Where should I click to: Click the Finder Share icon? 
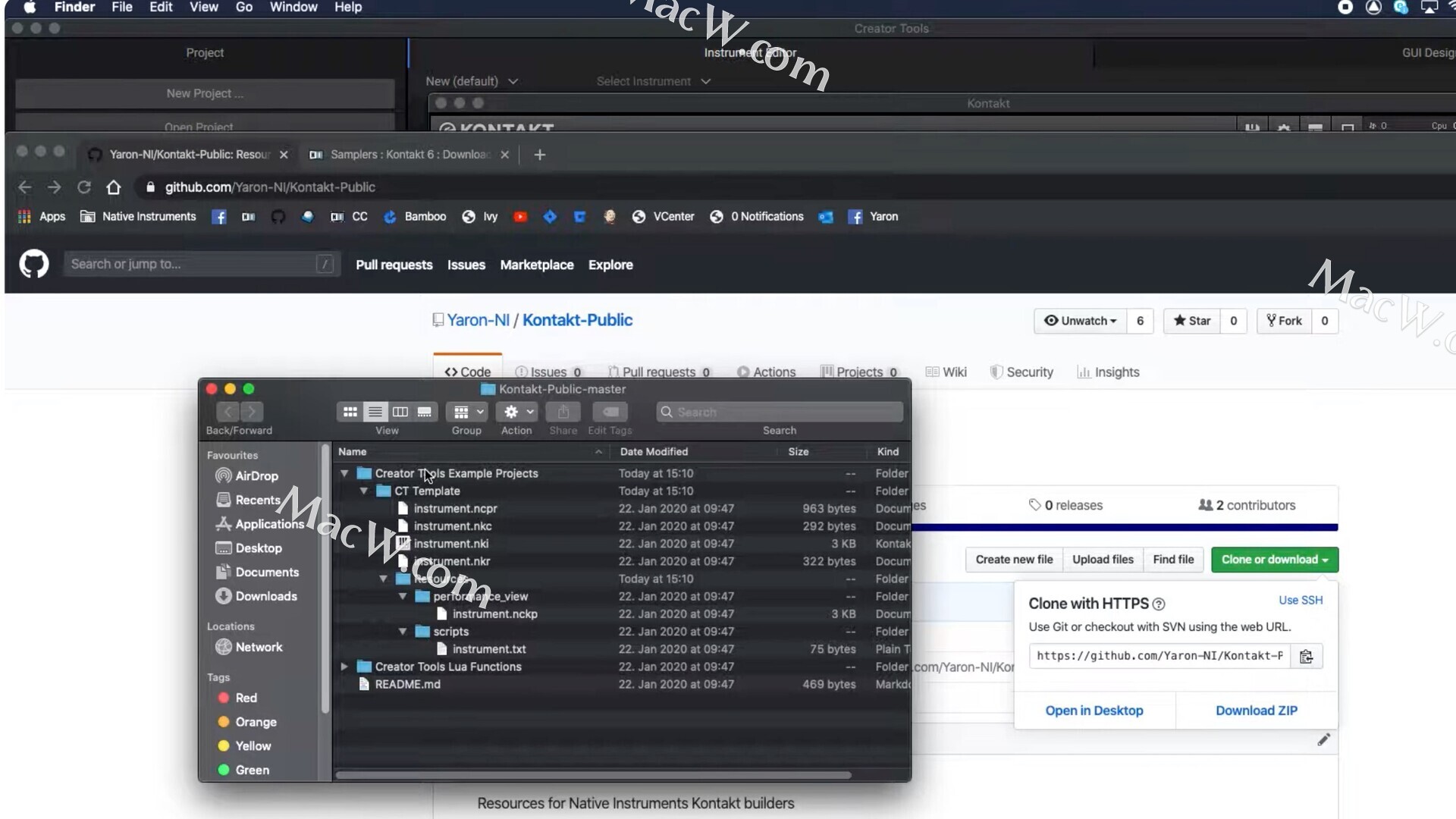563,412
